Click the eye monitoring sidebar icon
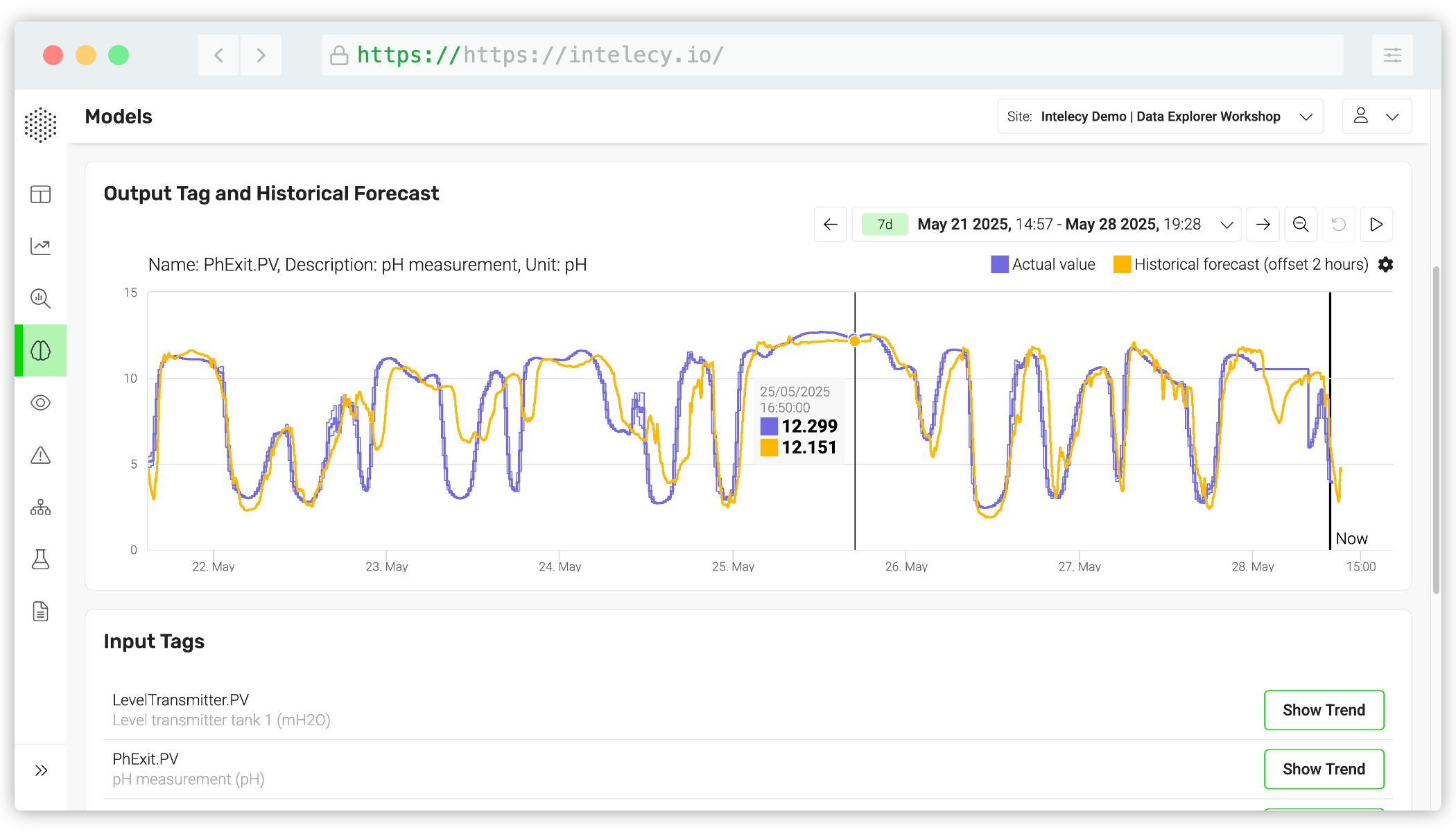Viewport: 1456px width, 832px height. click(x=41, y=403)
